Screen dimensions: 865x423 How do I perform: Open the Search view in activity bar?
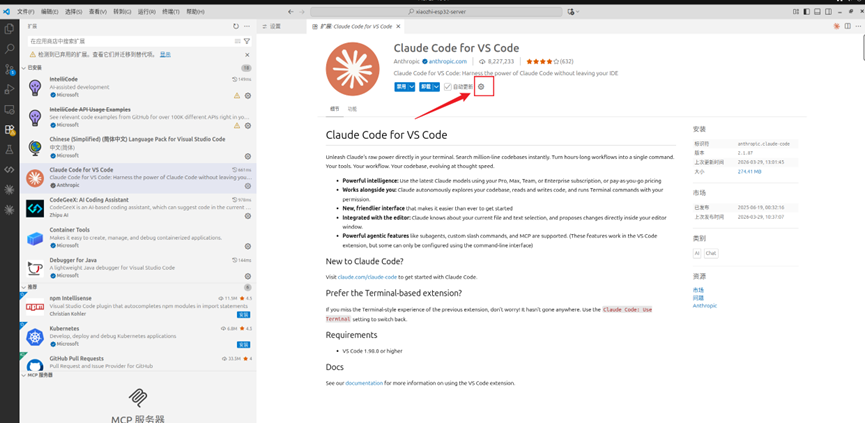click(x=9, y=49)
